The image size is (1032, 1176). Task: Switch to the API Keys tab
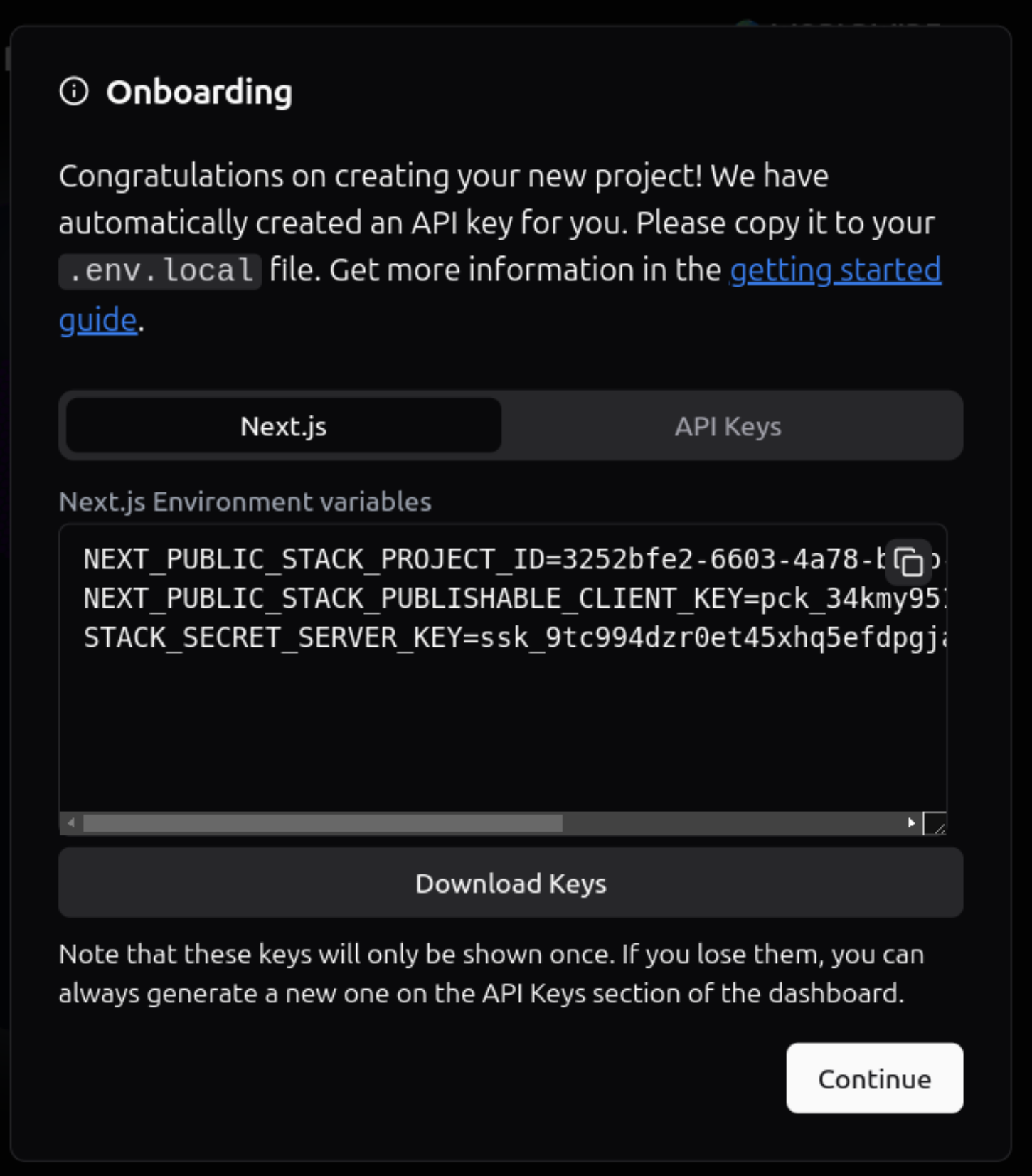[x=728, y=425]
